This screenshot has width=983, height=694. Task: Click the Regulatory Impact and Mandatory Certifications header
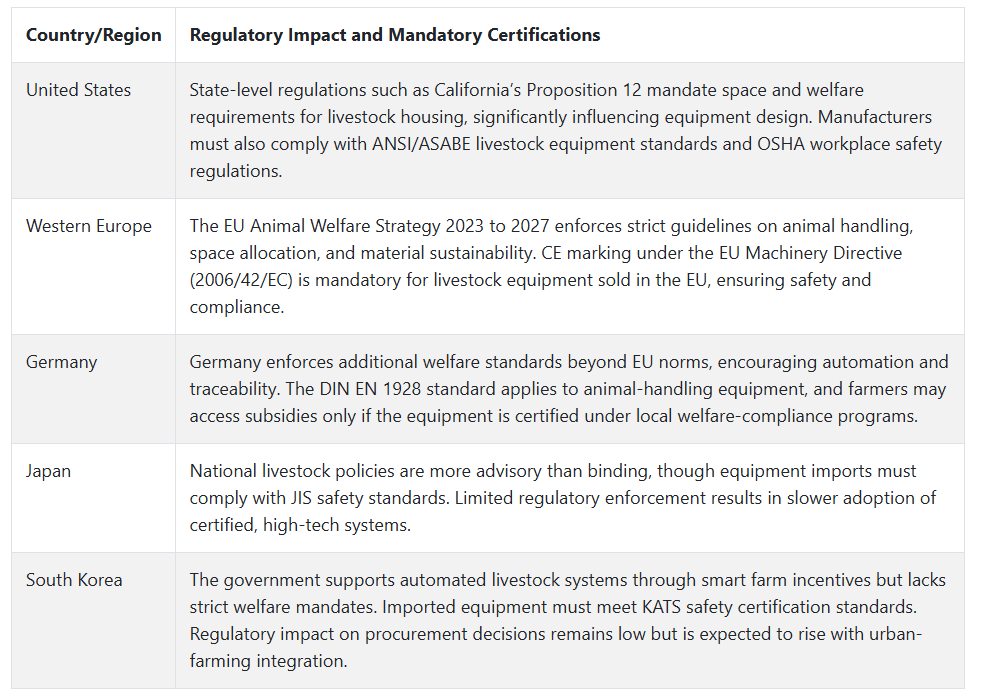[x=395, y=35]
